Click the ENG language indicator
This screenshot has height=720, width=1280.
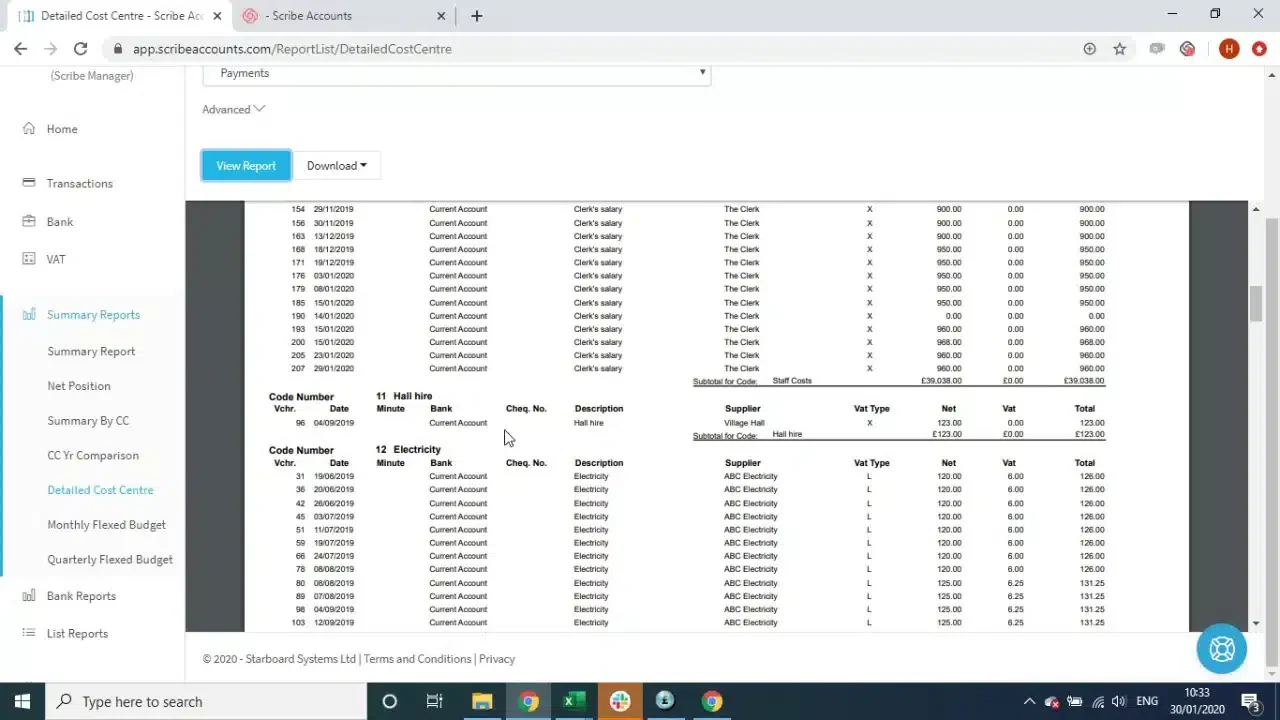[x=1147, y=701]
